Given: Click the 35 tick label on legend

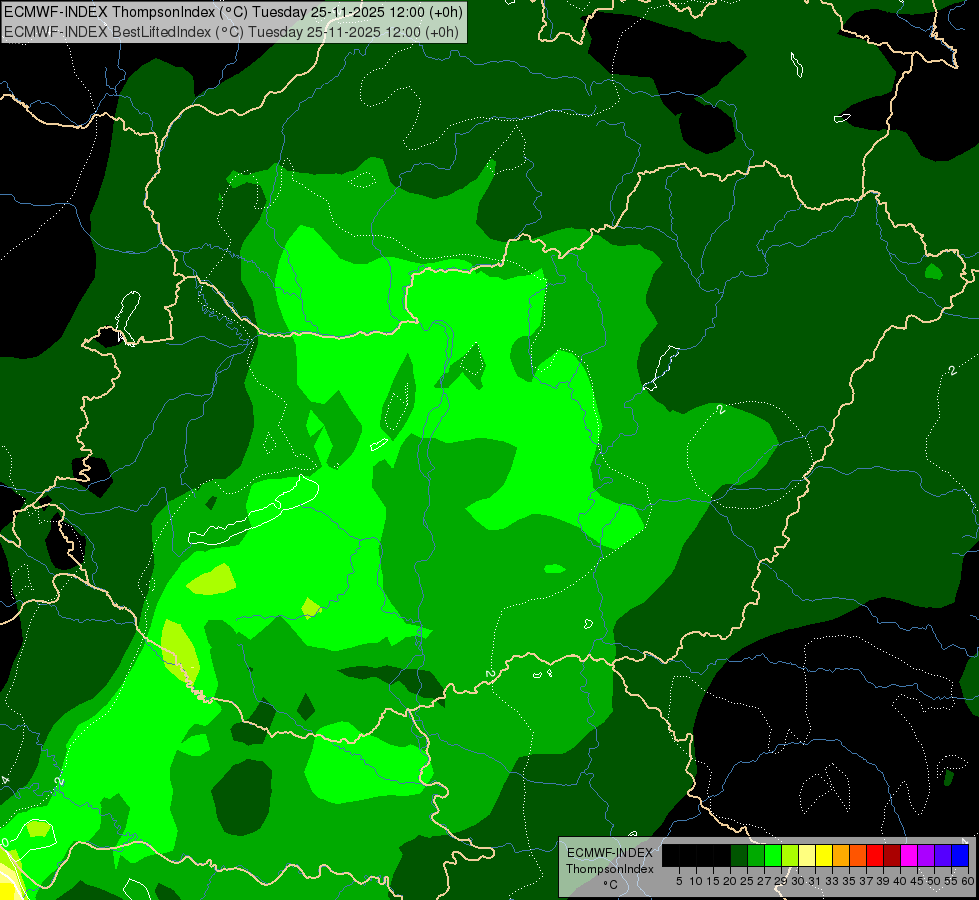Looking at the screenshot, I should (x=849, y=881).
